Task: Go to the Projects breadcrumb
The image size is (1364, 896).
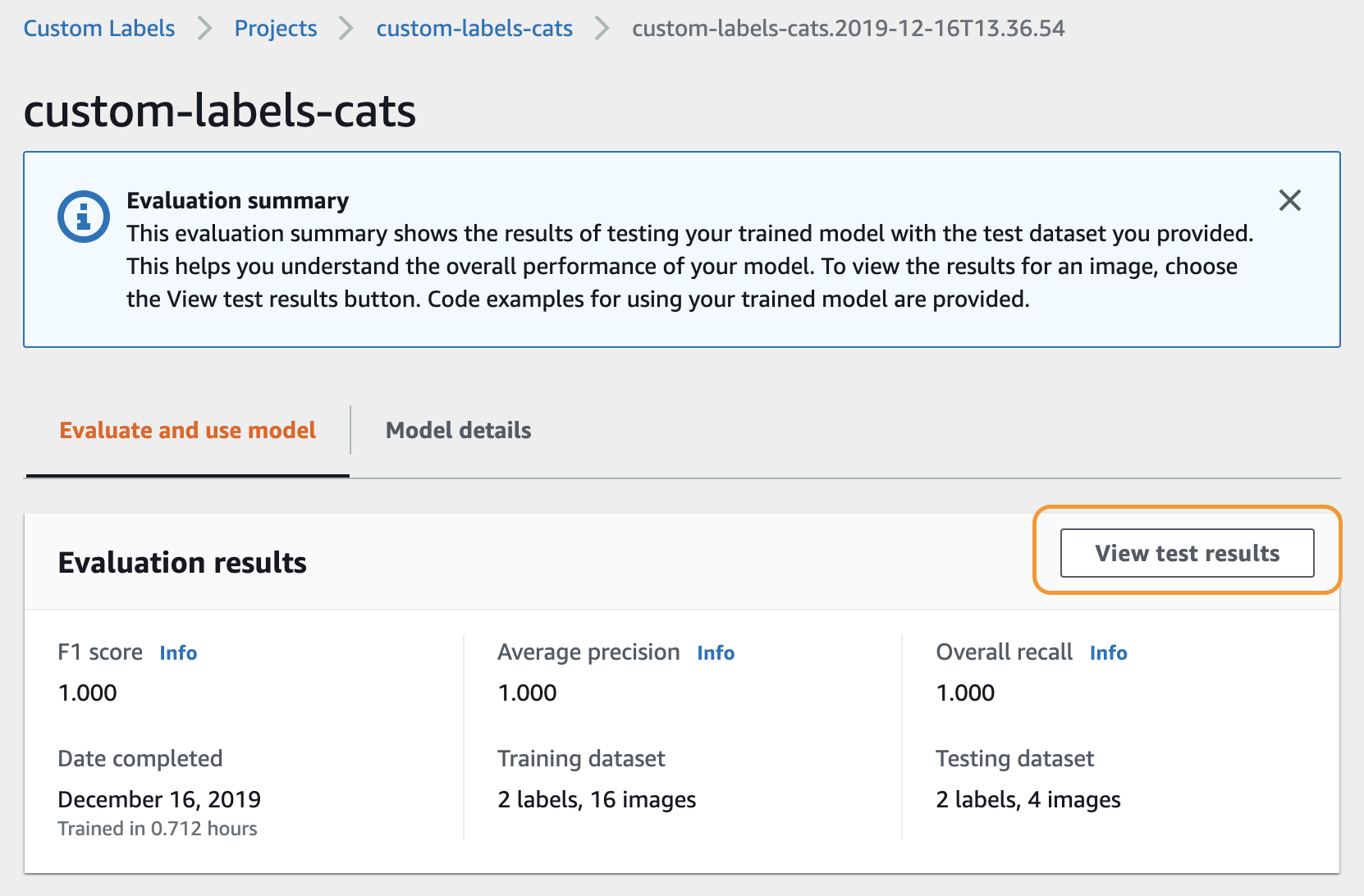Action: [276, 29]
